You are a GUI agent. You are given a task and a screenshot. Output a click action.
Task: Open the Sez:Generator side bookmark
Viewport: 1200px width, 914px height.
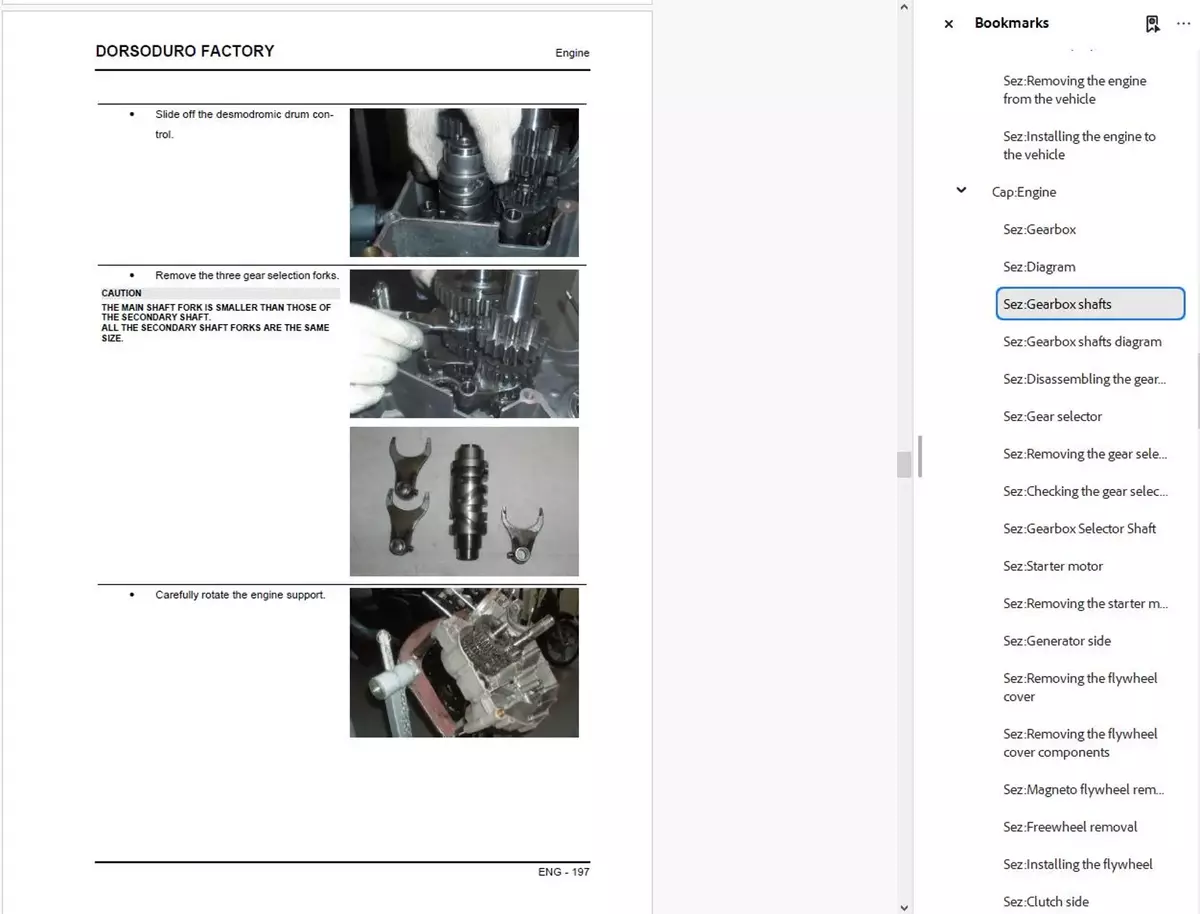(x=1056, y=641)
